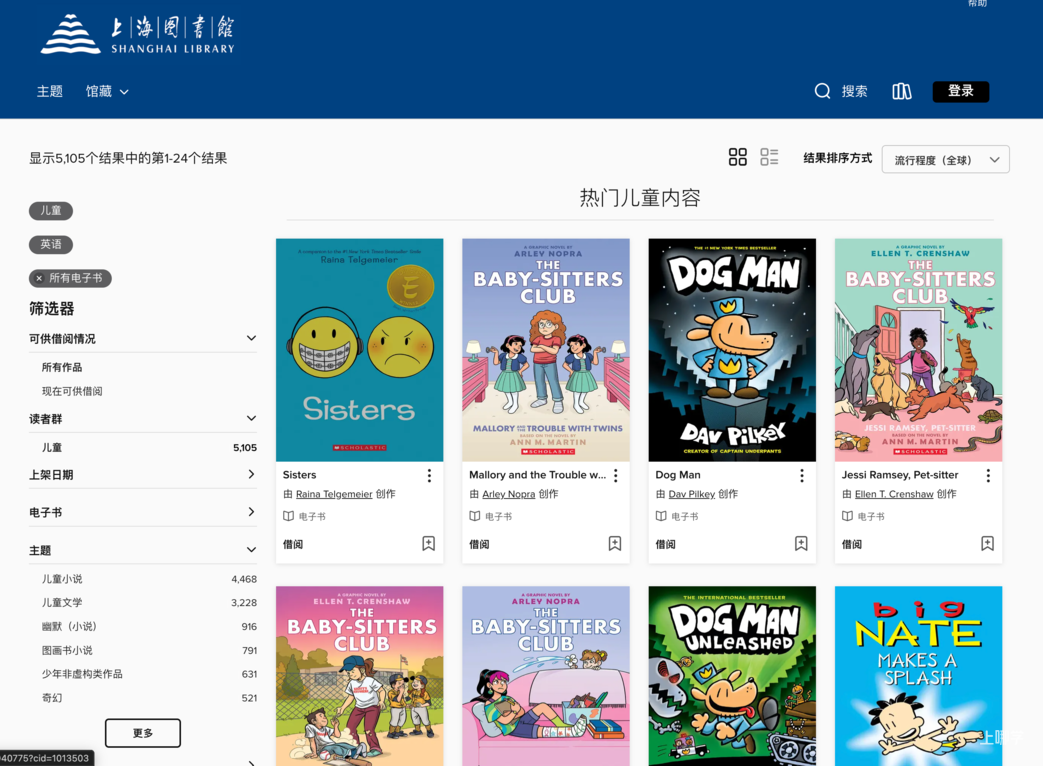The image size is (1043, 766).
Task: Open author Arley Nopra link
Action: [x=508, y=494]
